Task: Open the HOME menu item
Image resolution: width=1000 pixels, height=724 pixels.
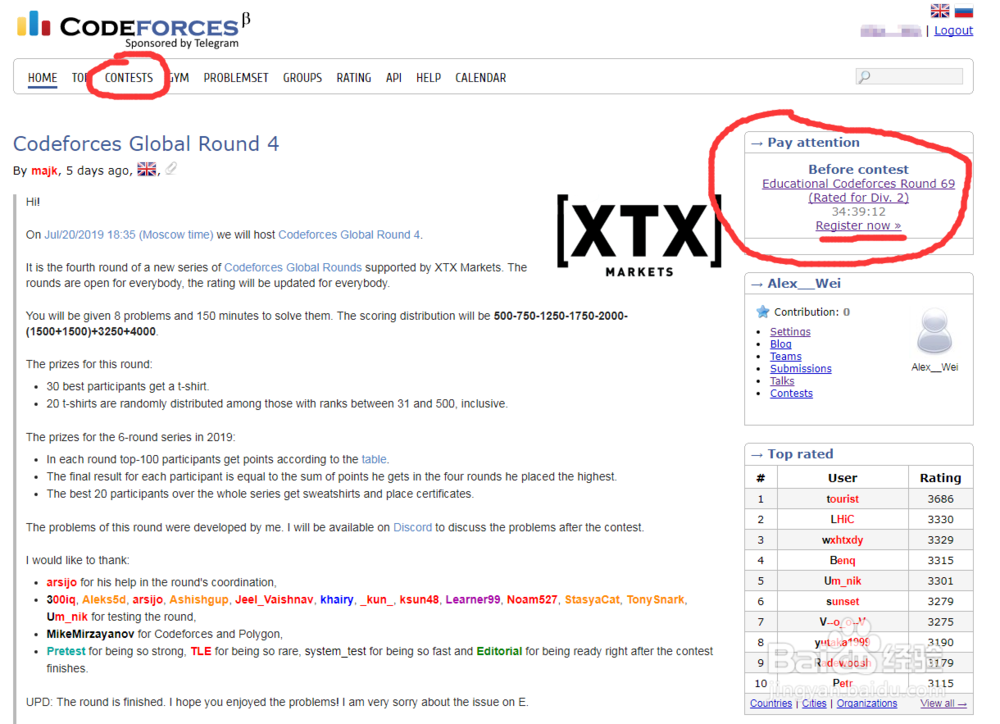Action: coord(42,78)
